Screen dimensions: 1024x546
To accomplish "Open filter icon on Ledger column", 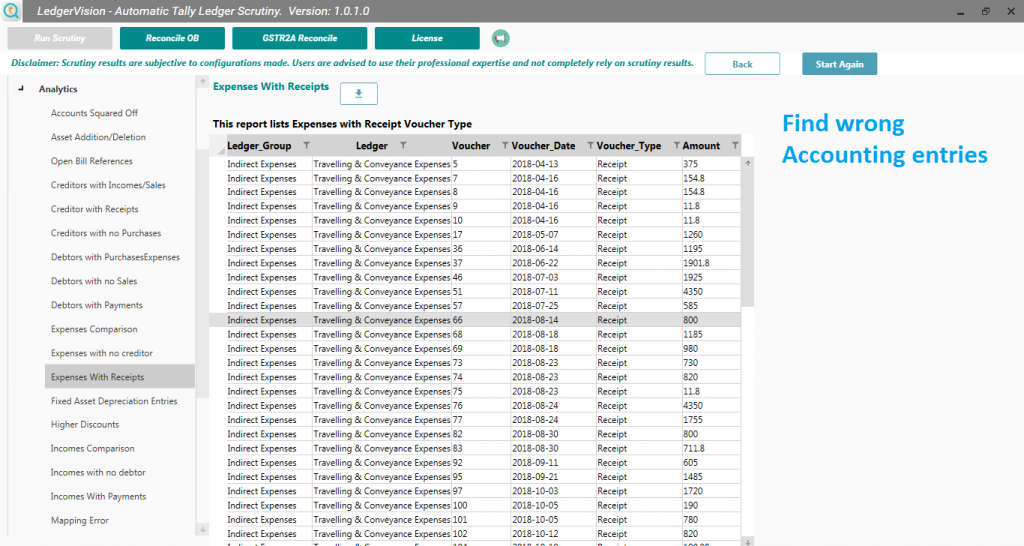I will click(404, 146).
